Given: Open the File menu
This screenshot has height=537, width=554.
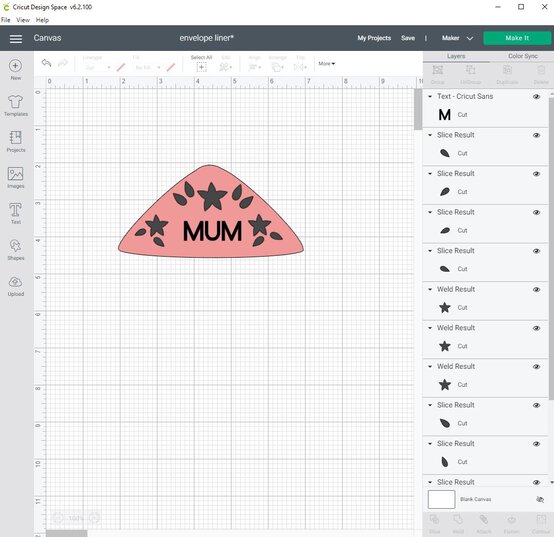Looking at the screenshot, I should [x=6, y=20].
